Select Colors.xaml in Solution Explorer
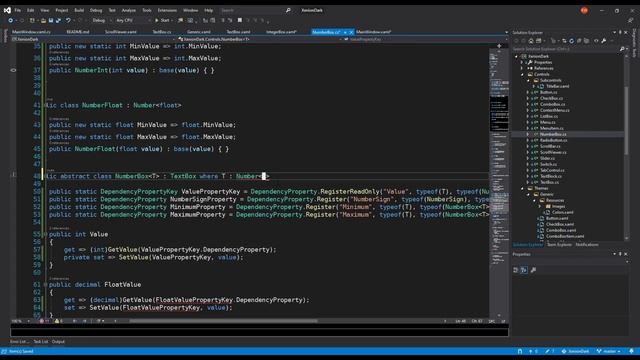Image resolution: width=640 pixels, height=360 pixels. (x=562, y=212)
